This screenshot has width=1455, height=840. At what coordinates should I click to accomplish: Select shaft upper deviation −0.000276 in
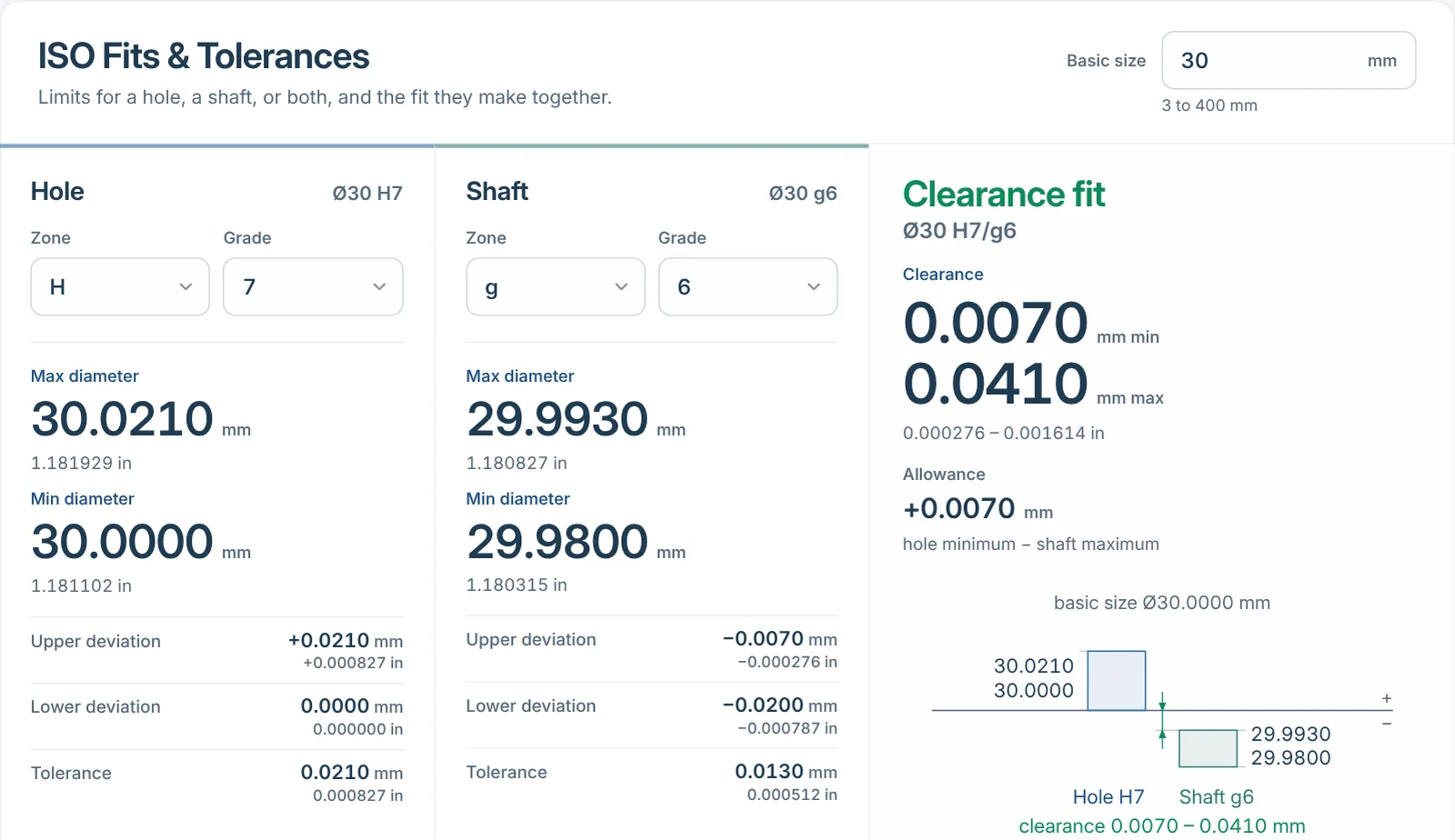tap(788, 662)
